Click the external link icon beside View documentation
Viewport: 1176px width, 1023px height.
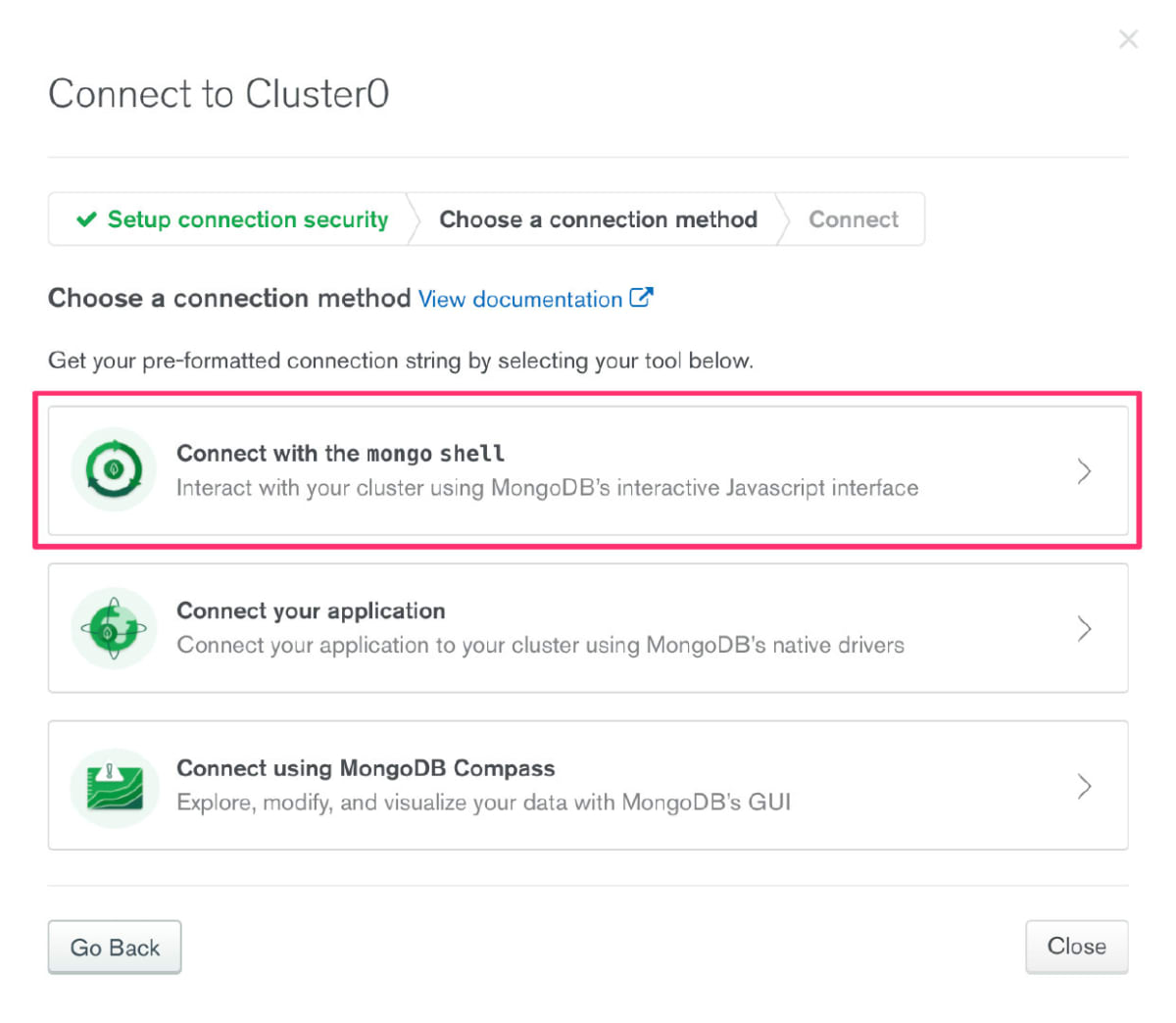(x=641, y=298)
